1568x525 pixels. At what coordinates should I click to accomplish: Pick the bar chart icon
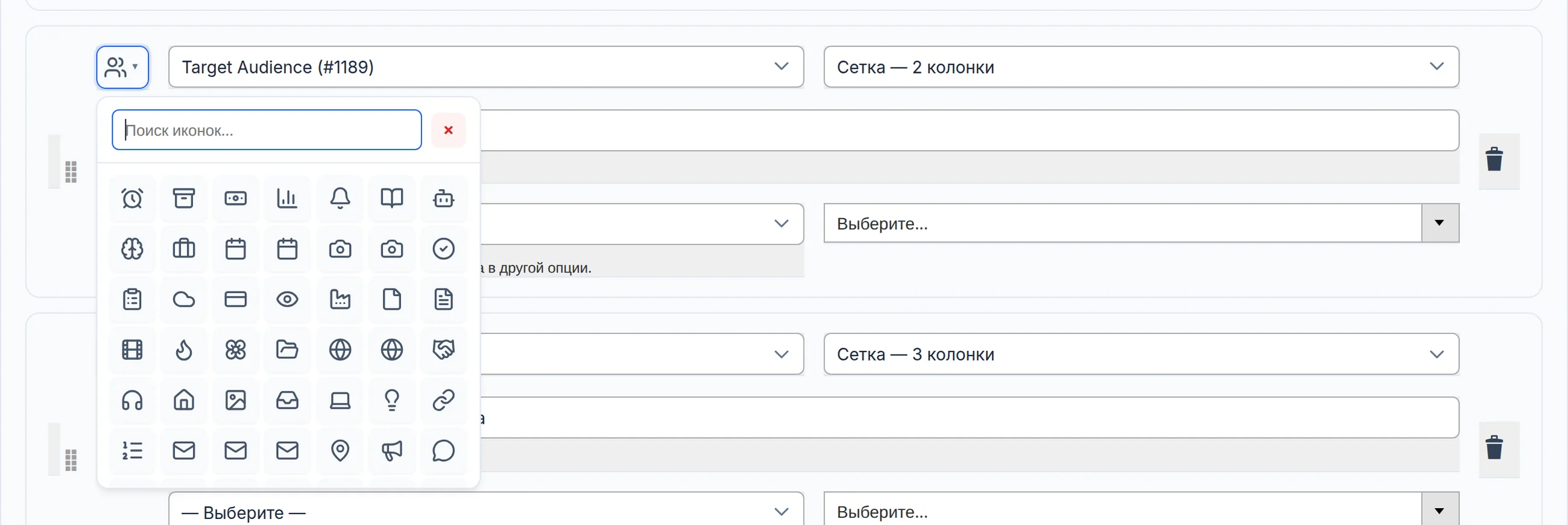pyautogui.click(x=287, y=198)
